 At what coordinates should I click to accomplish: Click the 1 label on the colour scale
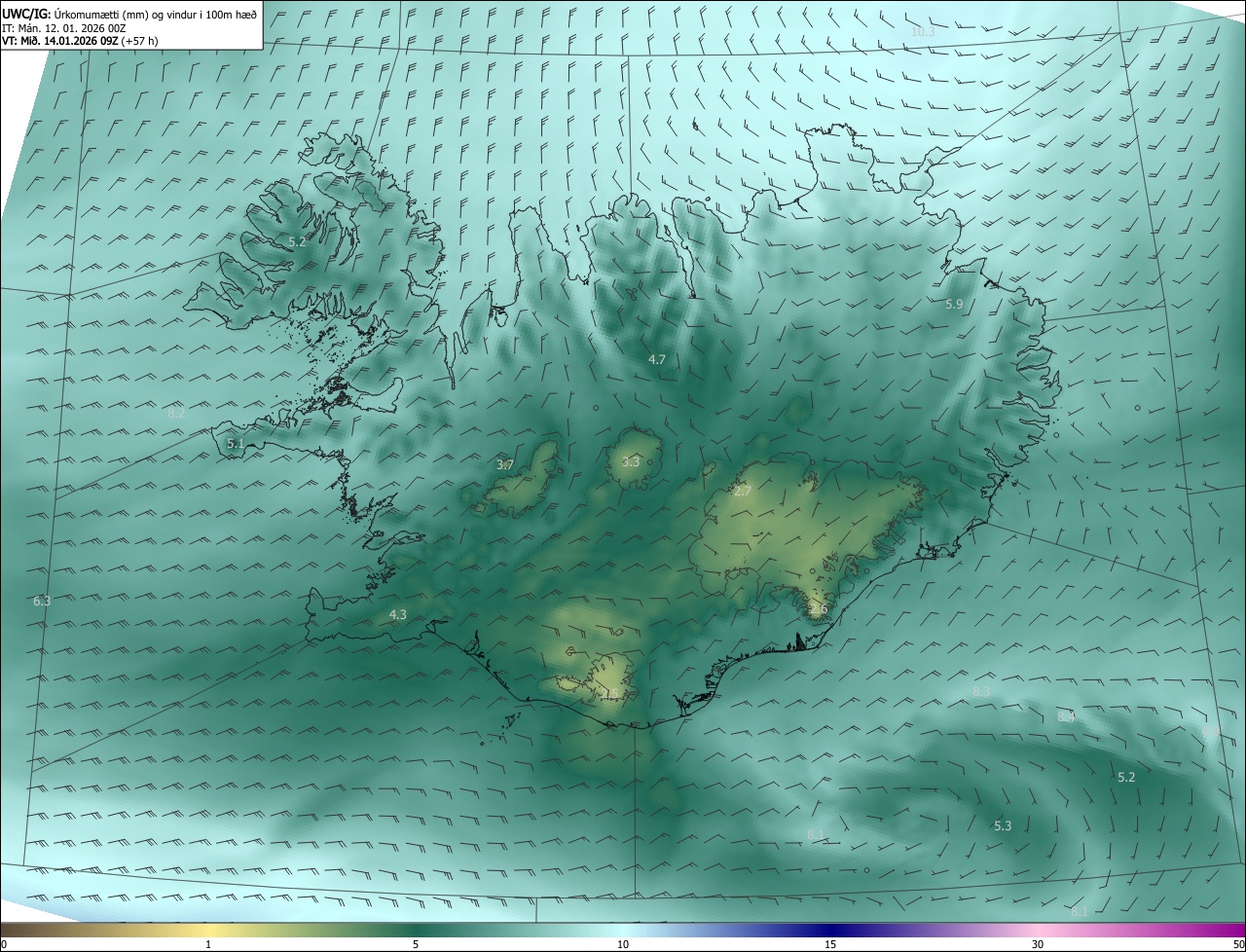coord(208,944)
